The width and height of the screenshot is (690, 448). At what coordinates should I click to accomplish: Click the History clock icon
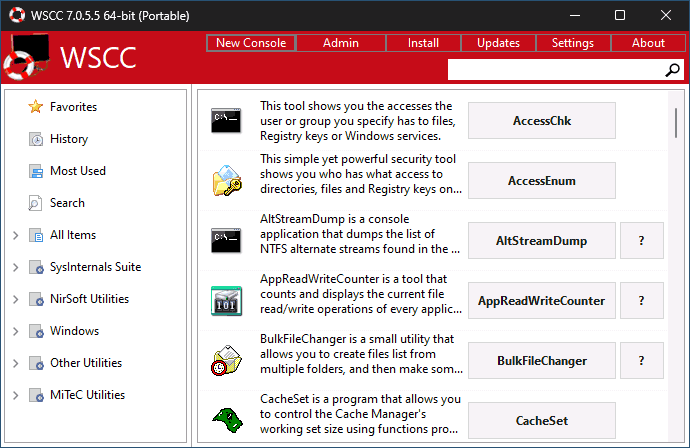point(36,139)
